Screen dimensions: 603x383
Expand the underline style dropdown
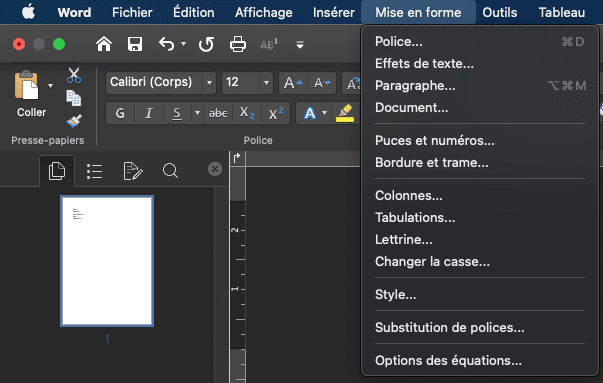(197, 113)
